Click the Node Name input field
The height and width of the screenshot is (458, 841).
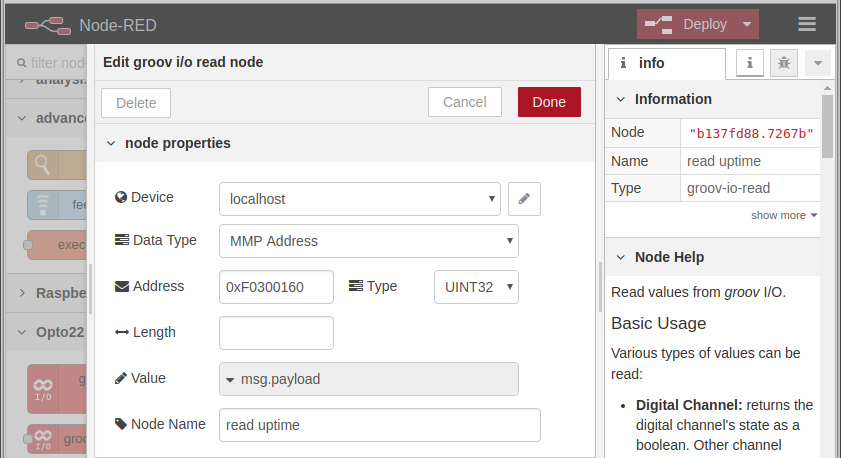click(380, 425)
